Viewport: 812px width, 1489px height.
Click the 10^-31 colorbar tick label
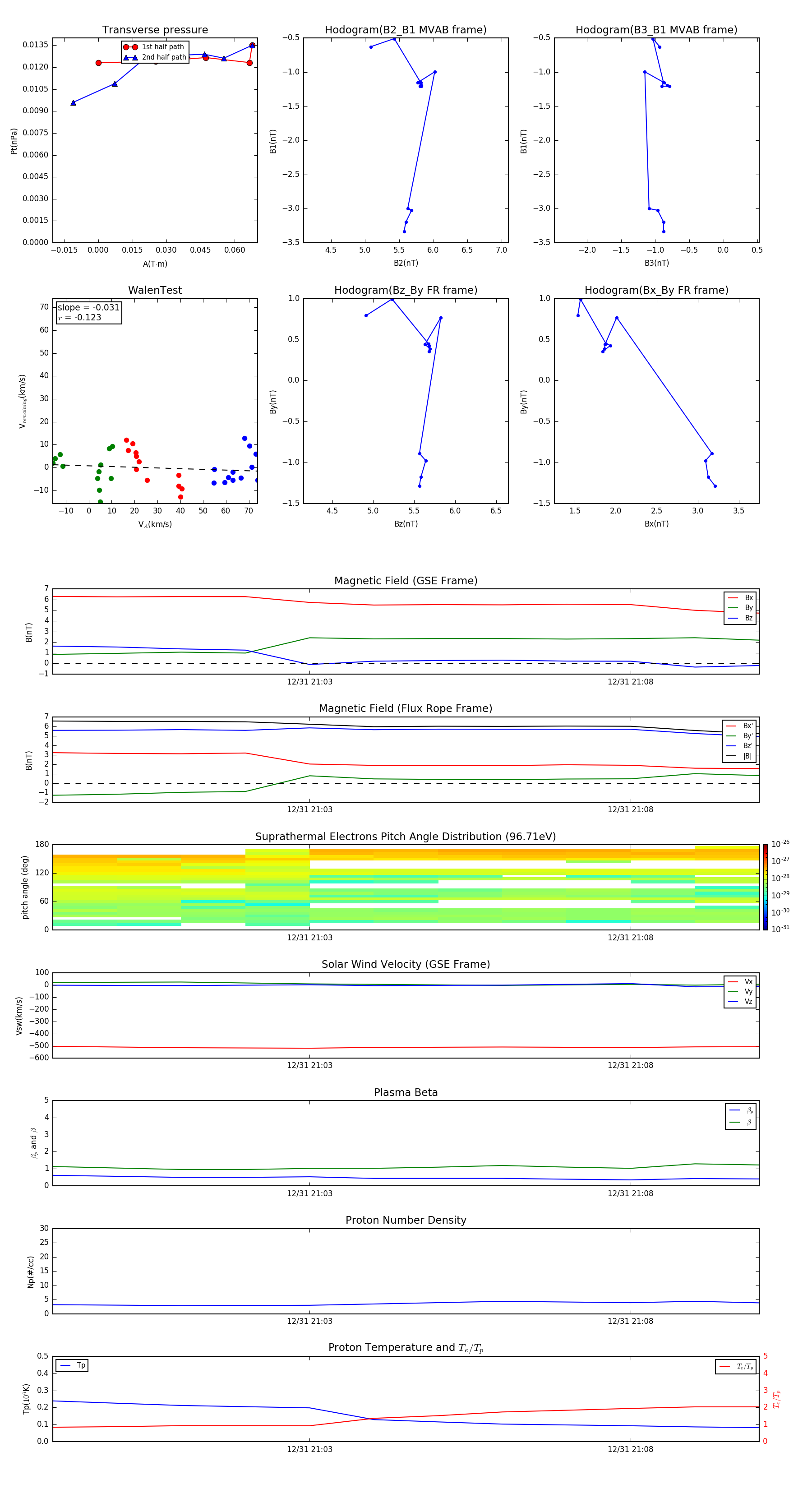pos(780,929)
